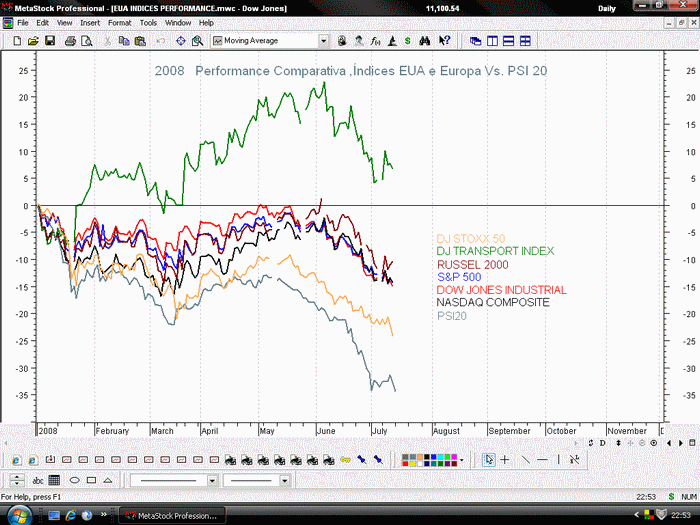Click the DOW JONES INDUSTRIAL legend label

(x=501, y=290)
